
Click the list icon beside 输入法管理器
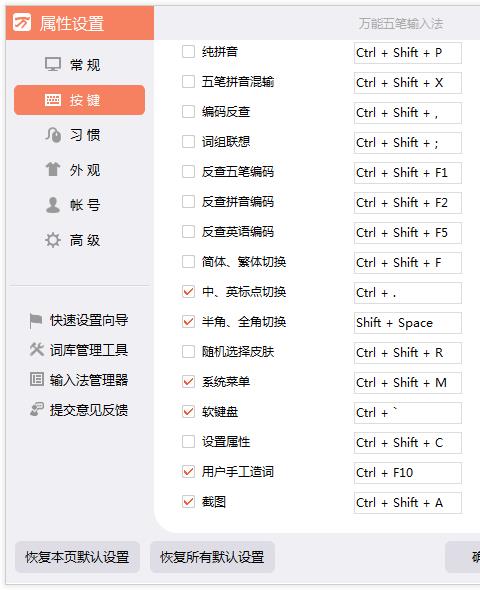36,379
